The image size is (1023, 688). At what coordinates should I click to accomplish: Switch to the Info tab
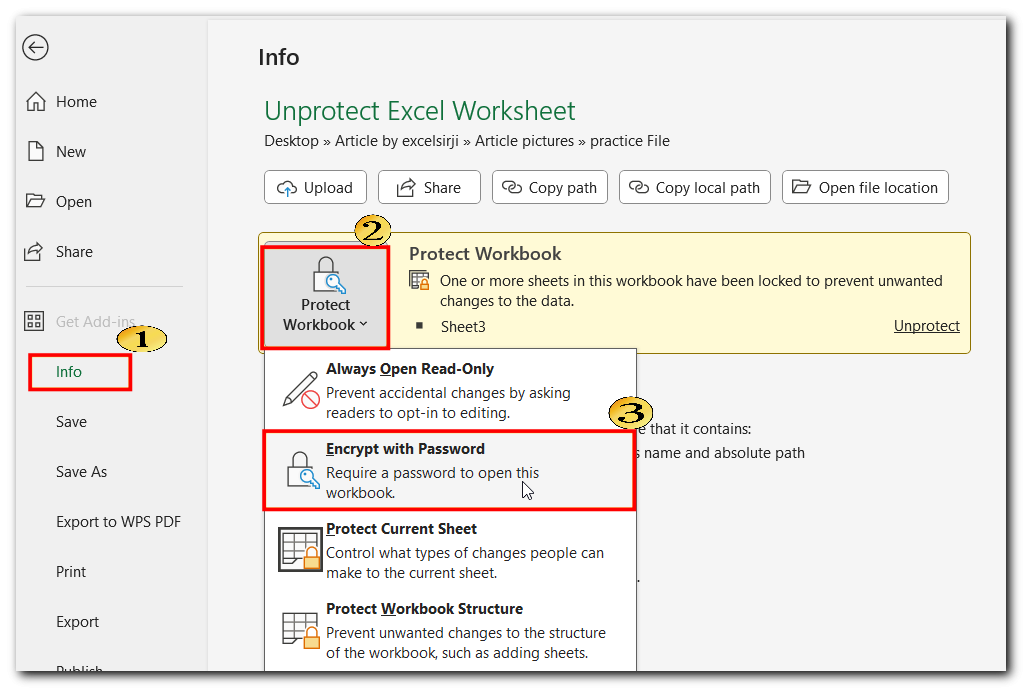tap(69, 372)
